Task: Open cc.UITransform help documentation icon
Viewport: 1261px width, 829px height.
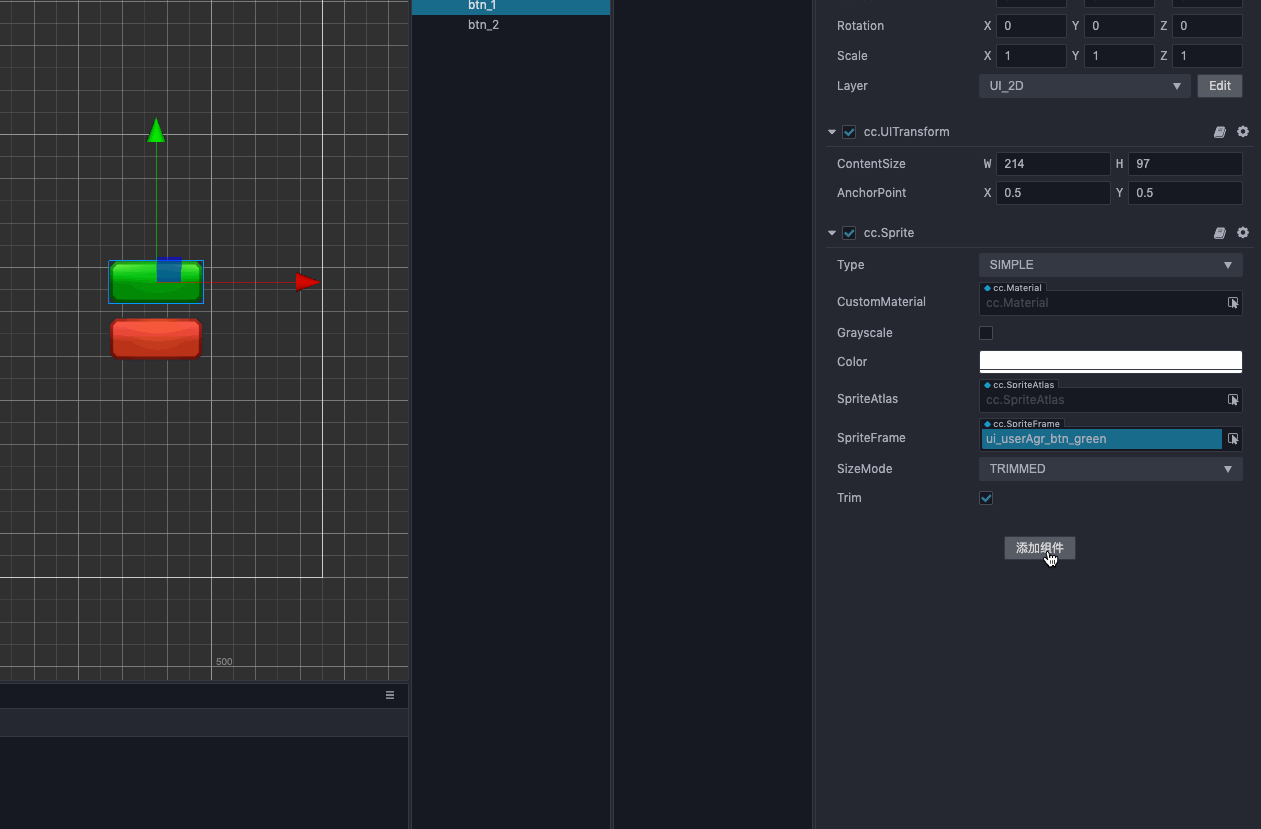Action: coord(1220,132)
